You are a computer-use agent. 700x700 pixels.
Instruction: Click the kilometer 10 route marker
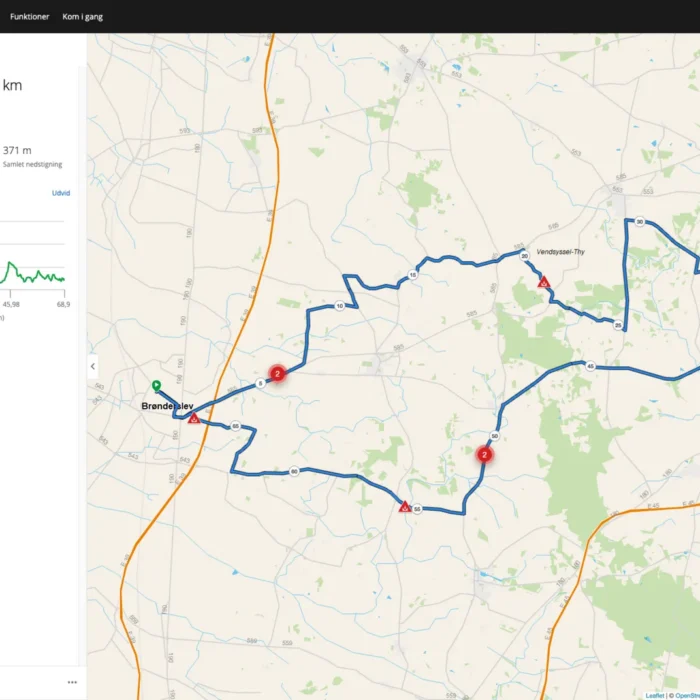340,306
